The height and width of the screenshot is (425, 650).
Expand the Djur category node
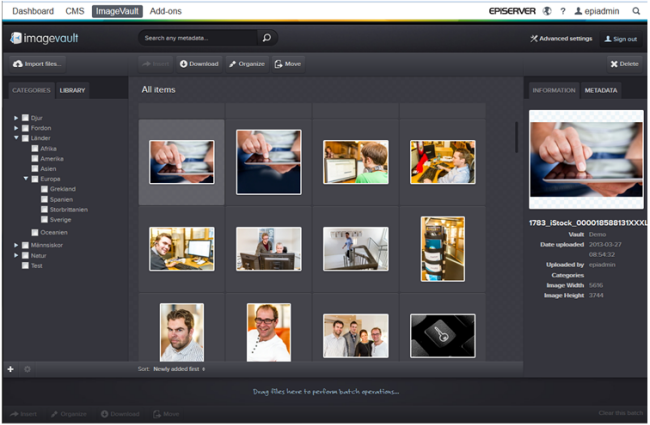pos(16,117)
